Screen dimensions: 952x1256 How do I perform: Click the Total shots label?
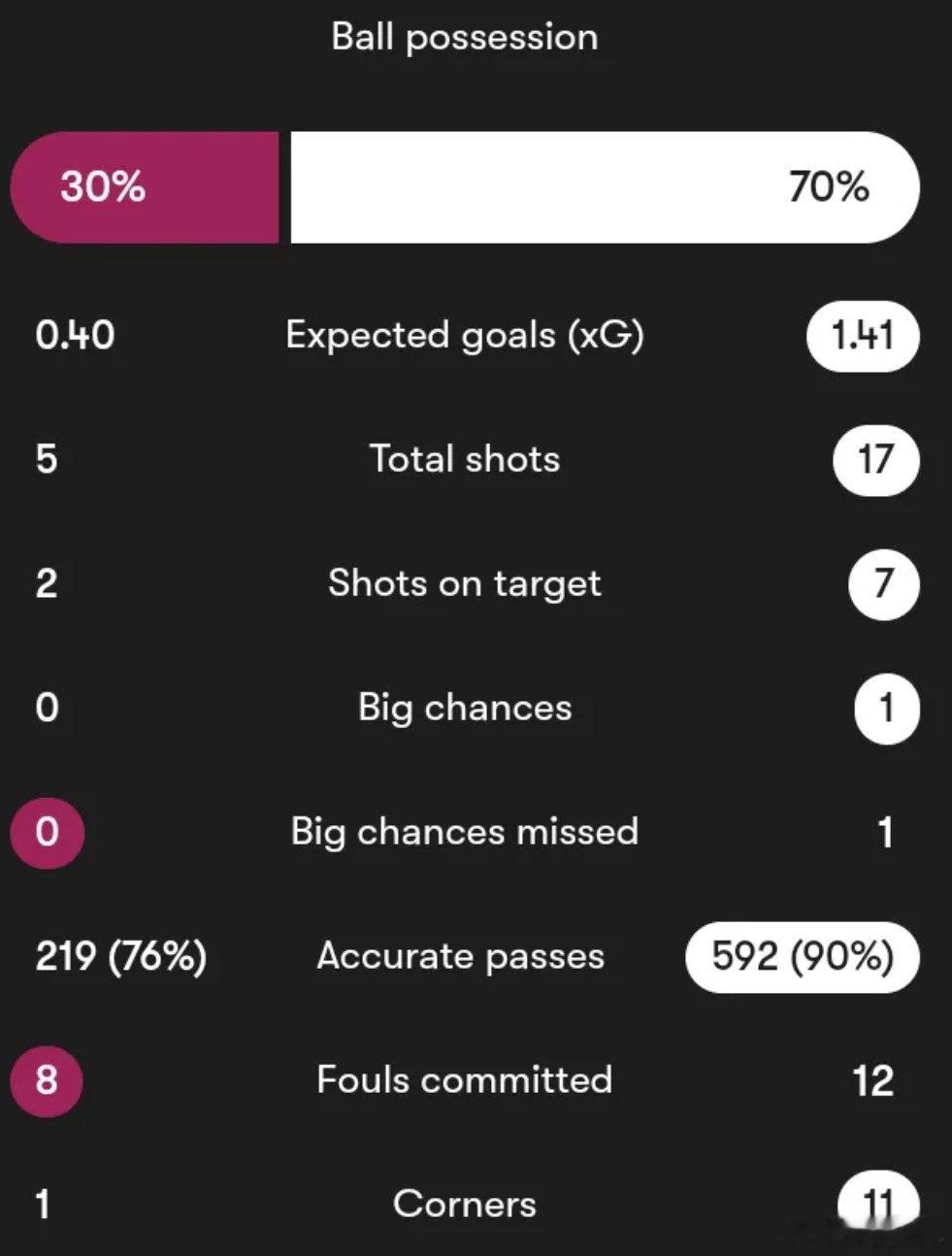[465, 459]
